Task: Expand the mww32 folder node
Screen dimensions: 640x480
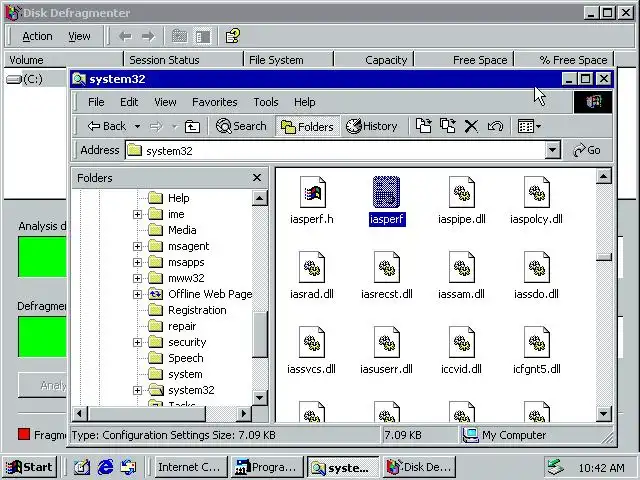Action: pos(138,278)
